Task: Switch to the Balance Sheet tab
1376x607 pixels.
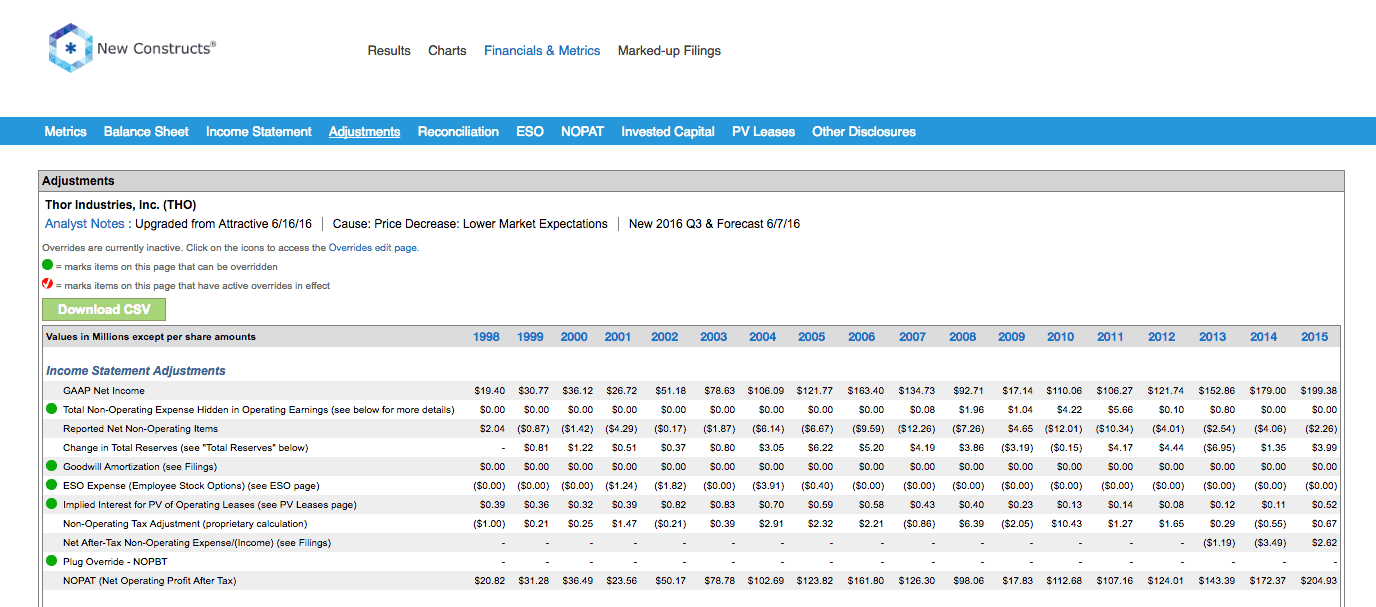Action: (146, 131)
